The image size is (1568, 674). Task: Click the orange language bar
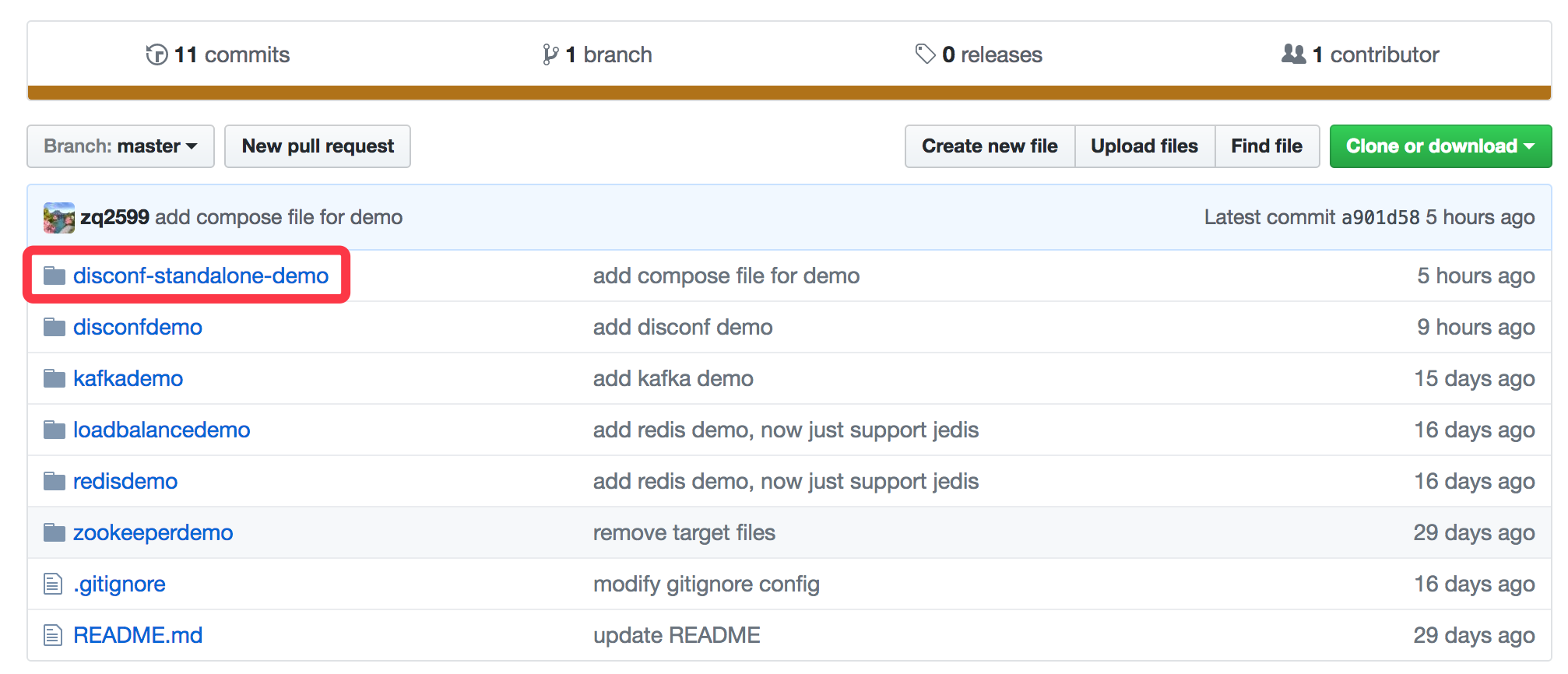coord(789,93)
